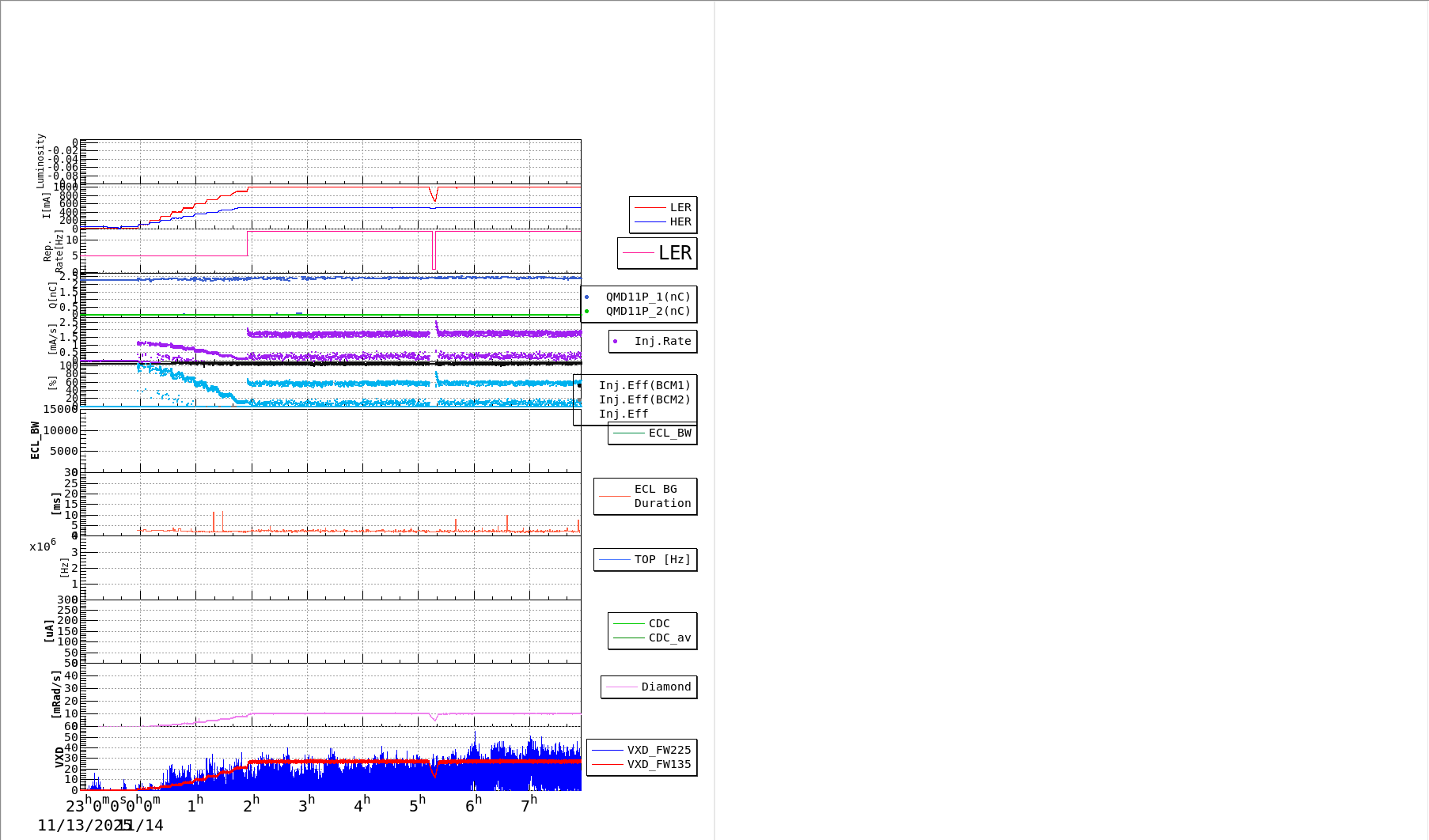This screenshot has height=840, width=1429.
Task: Click the Luminosity y-axis title
Action: (x=40, y=161)
